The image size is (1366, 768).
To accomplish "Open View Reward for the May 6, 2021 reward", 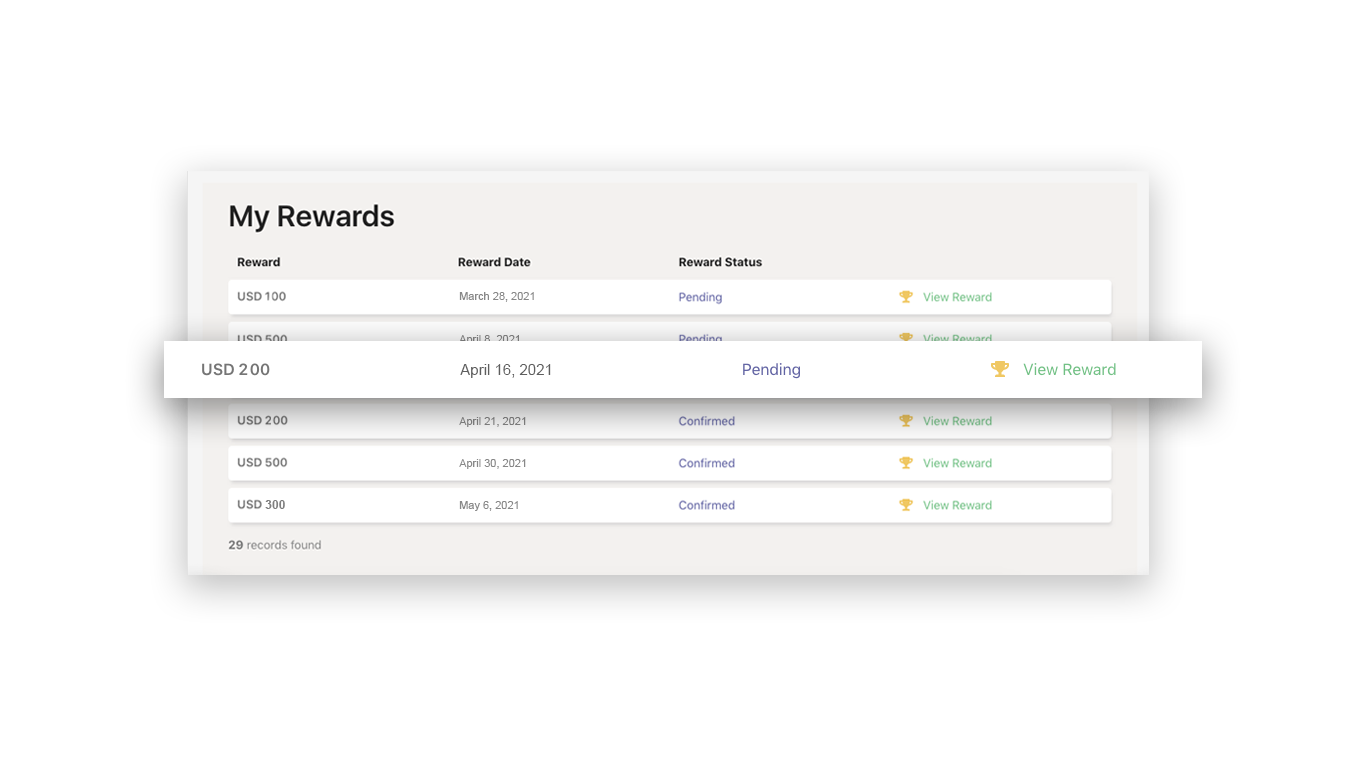I will point(957,505).
